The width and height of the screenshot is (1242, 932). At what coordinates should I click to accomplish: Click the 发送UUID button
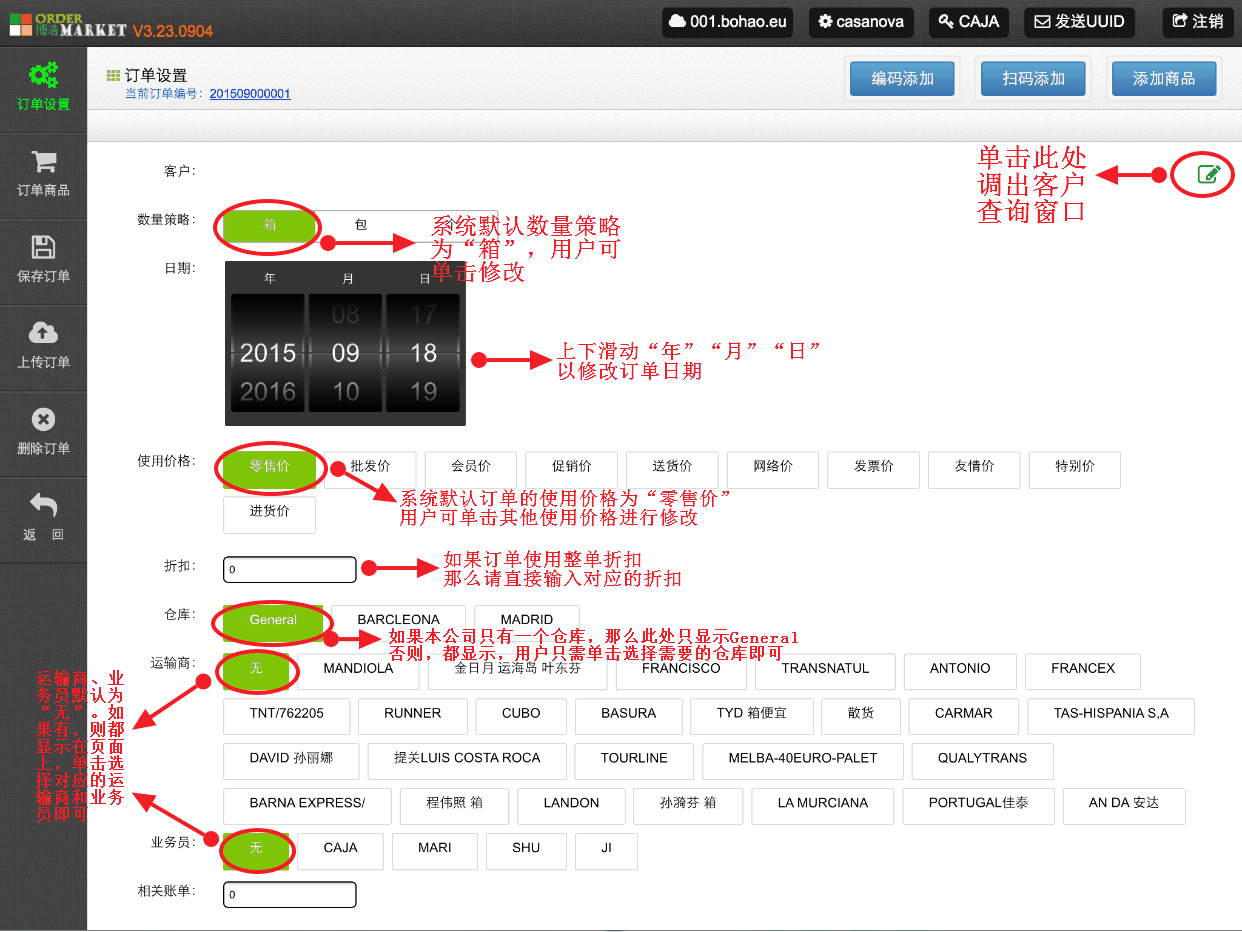pos(1079,22)
